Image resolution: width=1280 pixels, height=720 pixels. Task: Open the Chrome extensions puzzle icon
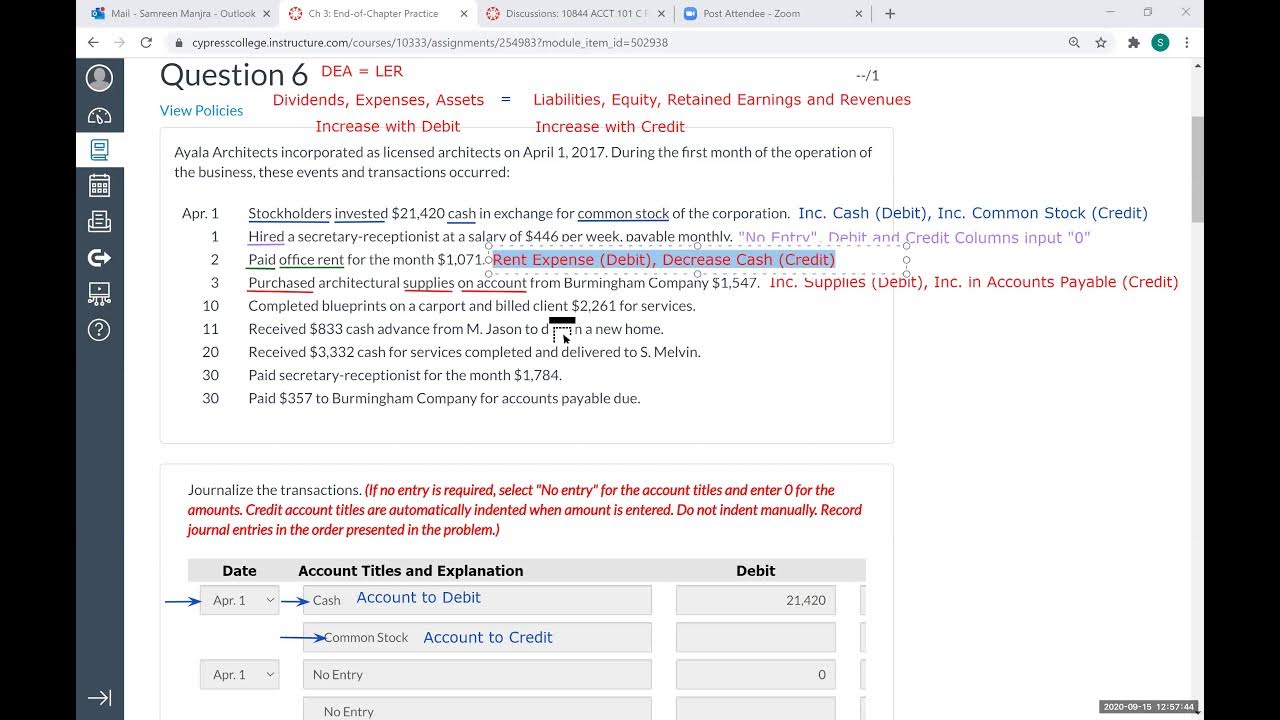(x=1133, y=43)
